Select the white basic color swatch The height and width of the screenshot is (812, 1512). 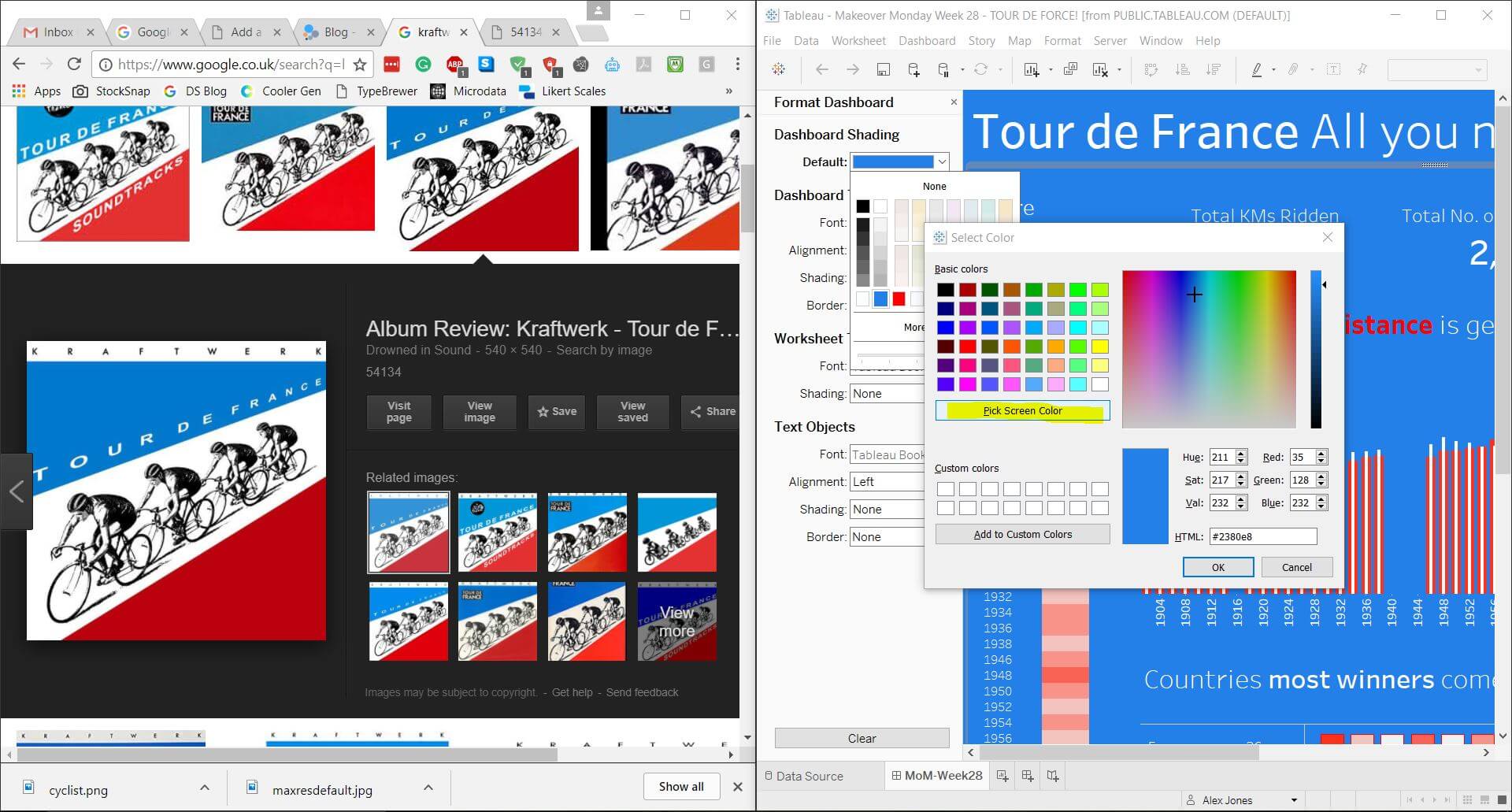pos(1099,384)
